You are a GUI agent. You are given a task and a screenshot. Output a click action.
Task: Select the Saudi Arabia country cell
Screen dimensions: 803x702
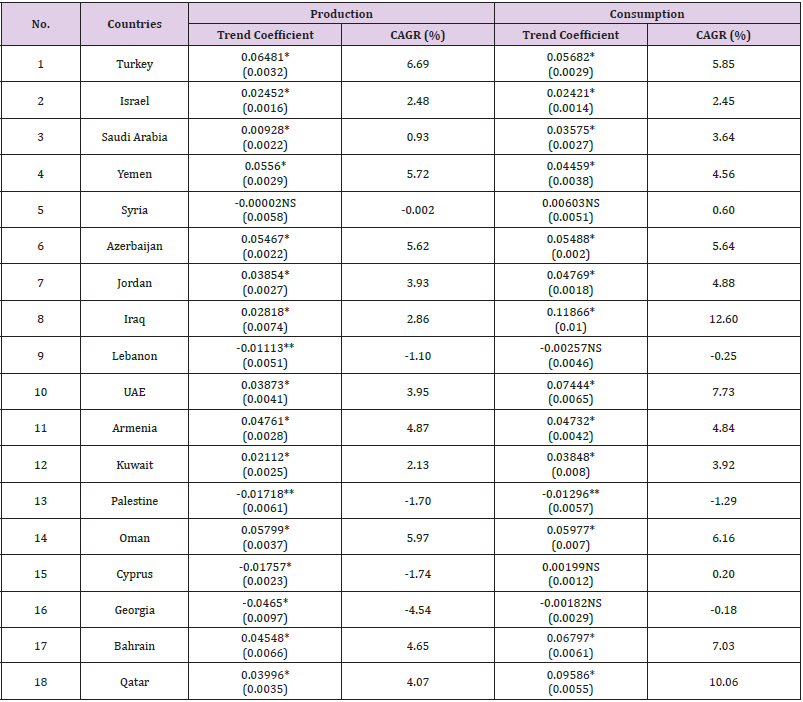point(134,137)
